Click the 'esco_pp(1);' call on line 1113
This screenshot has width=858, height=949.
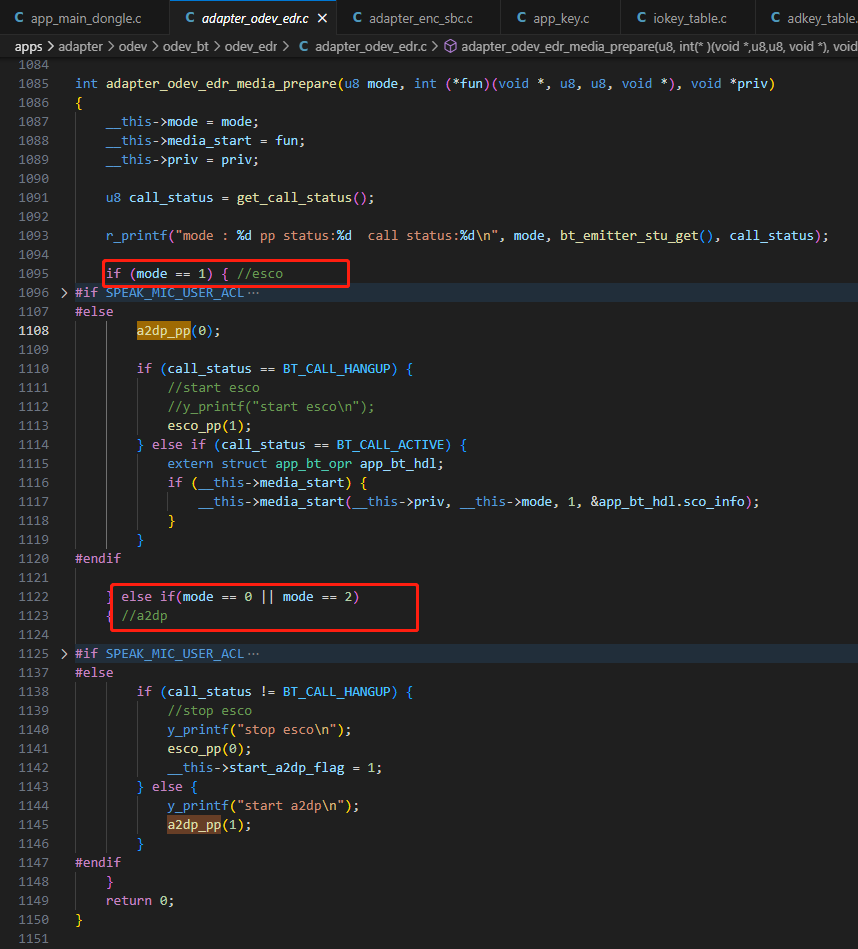[x=209, y=426]
